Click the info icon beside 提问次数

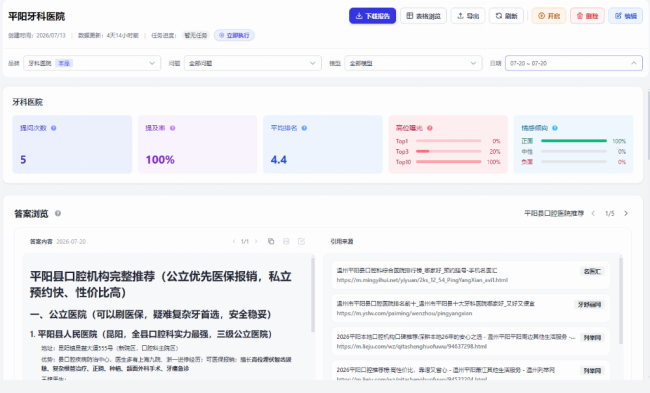click(x=53, y=128)
